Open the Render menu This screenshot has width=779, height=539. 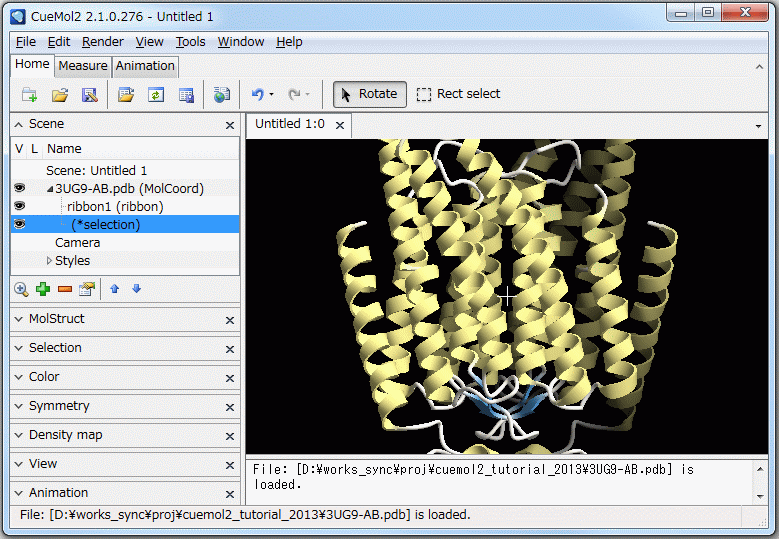pyautogui.click(x=103, y=42)
